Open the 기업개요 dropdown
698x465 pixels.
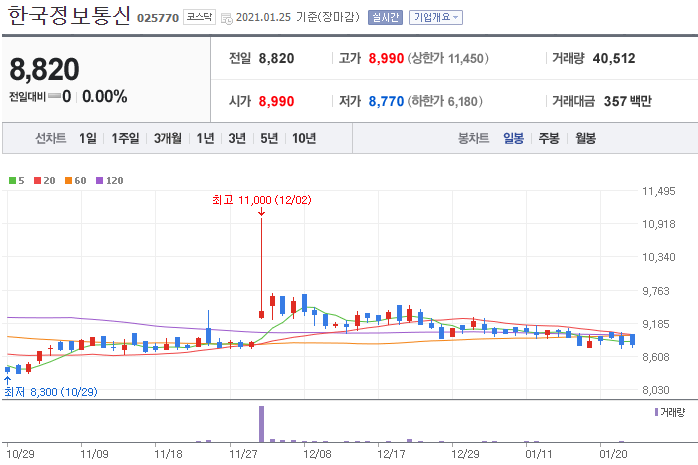(x=435, y=17)
